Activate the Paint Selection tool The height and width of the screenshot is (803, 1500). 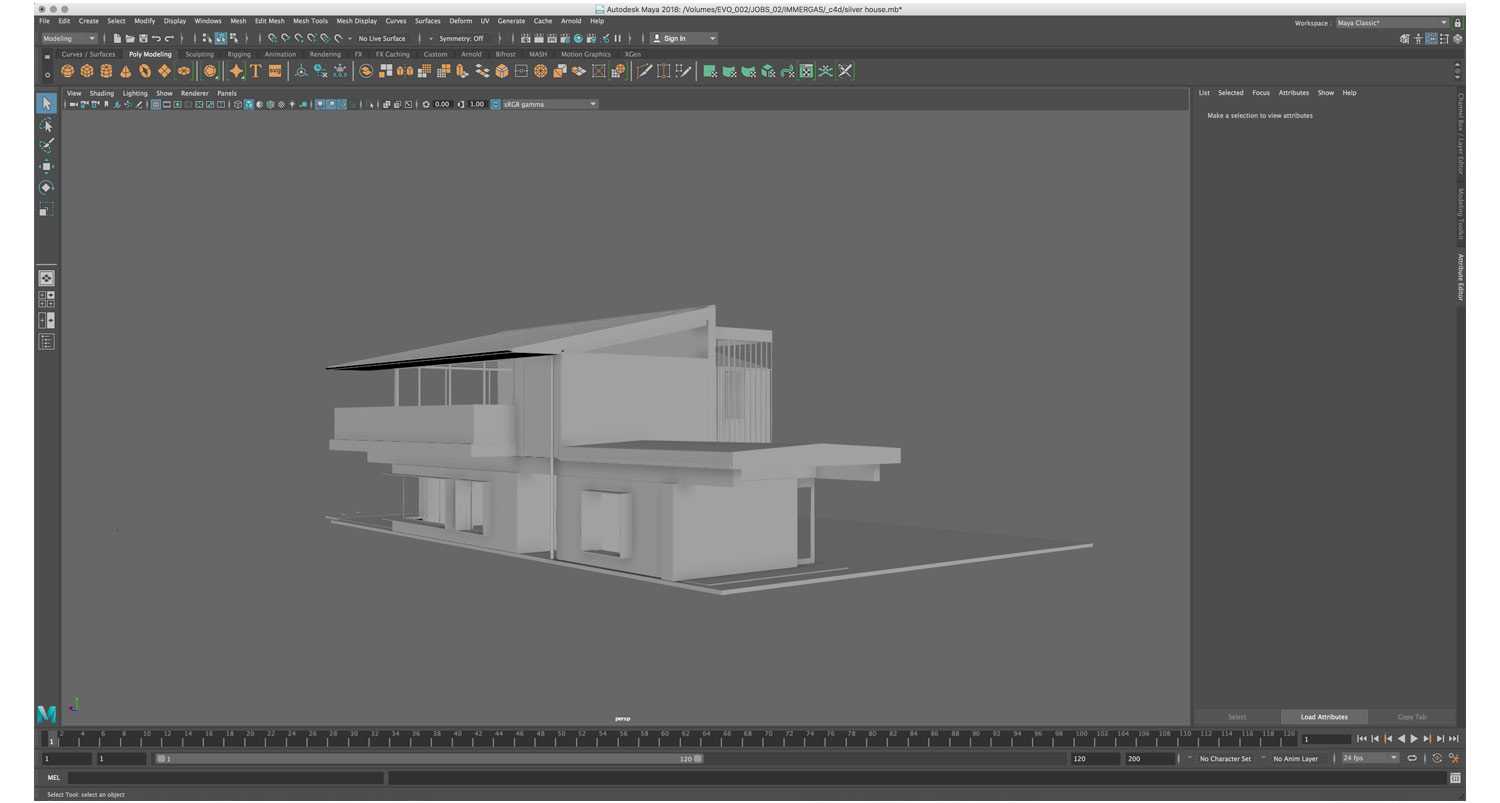[46, 146]
